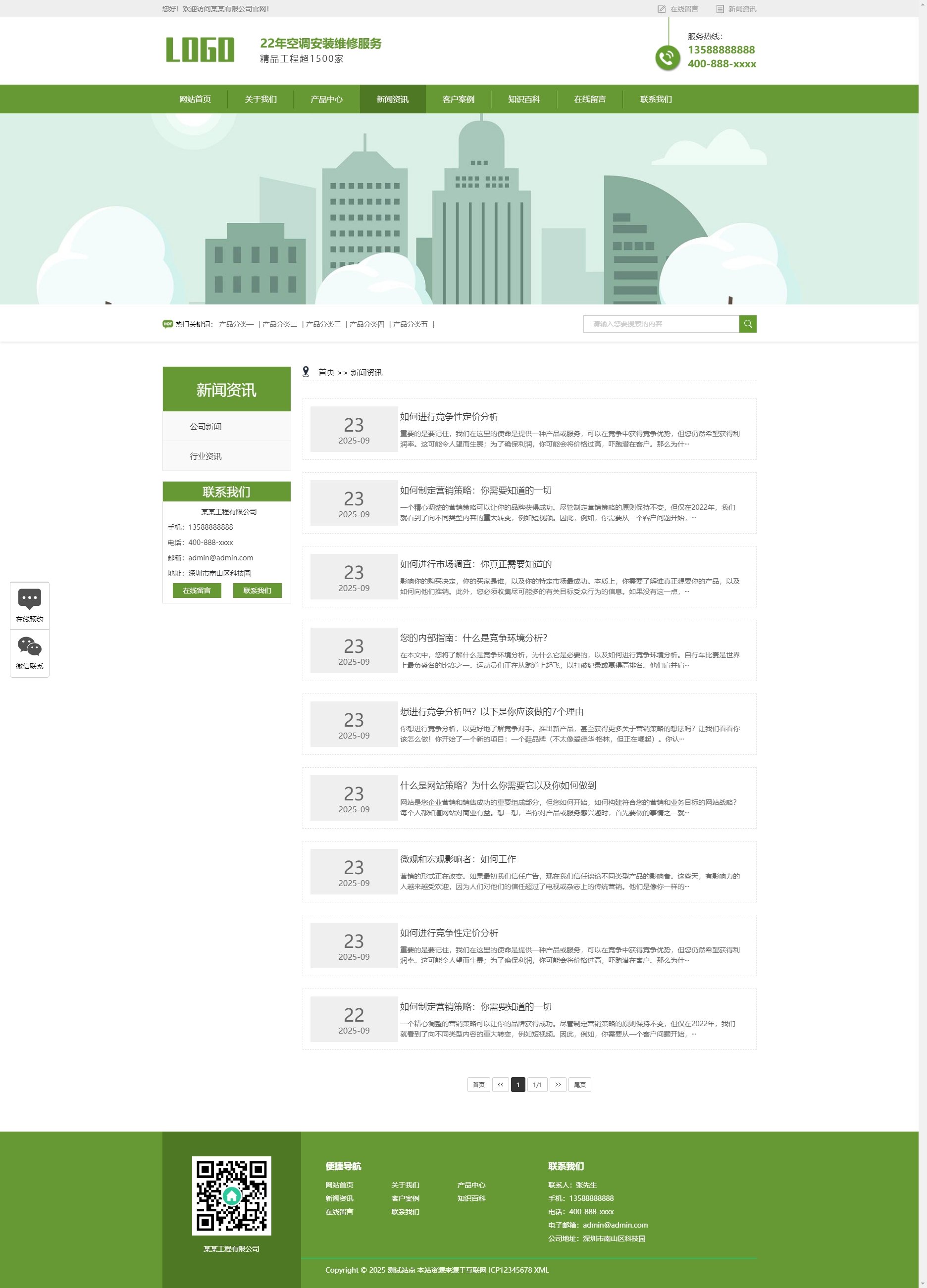
Task: Click the green search magnifier button
Action: (x=748, y=324)
